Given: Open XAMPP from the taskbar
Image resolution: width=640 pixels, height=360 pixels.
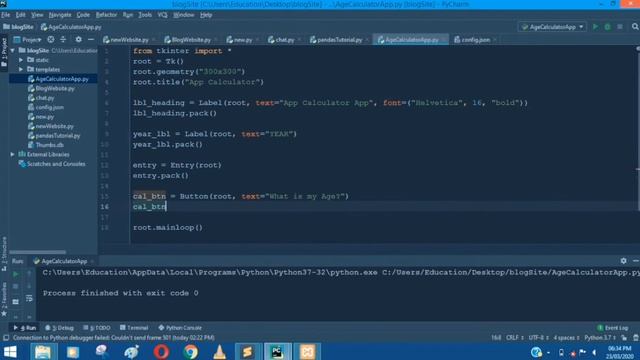Looking at the screenshot, I should [307, 352].
